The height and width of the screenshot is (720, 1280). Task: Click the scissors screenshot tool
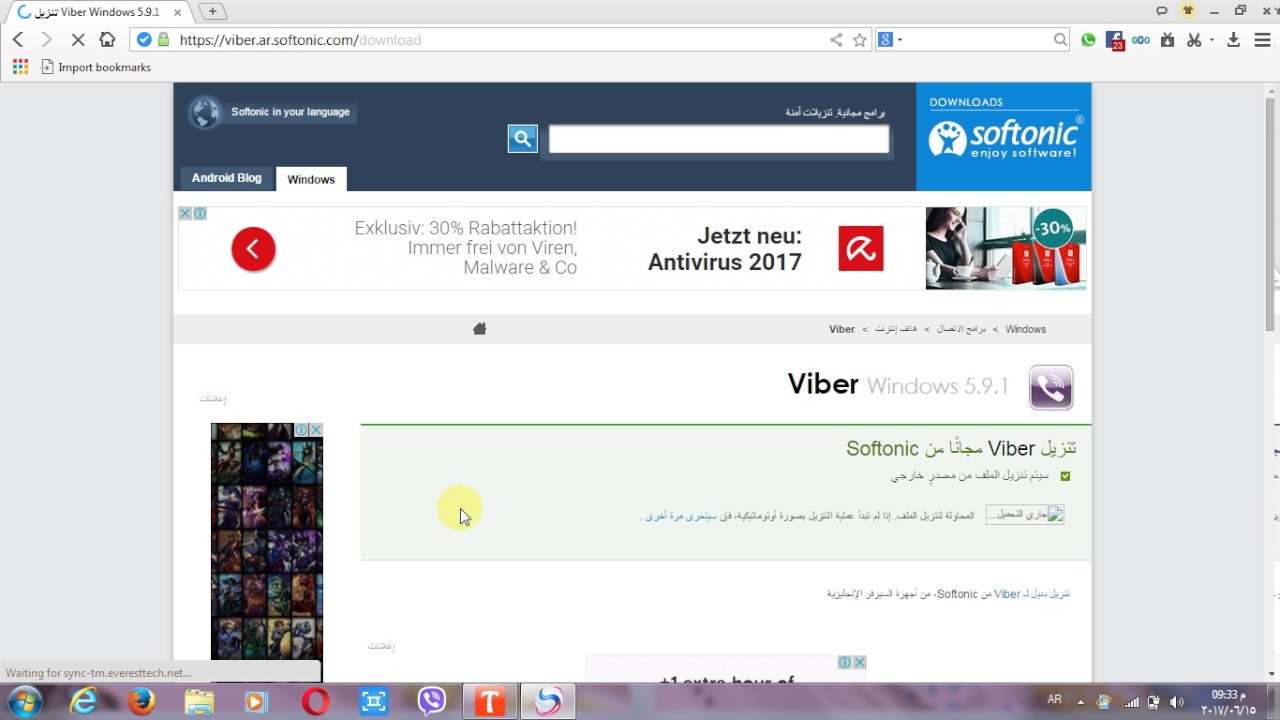[x=1193, y=40]
